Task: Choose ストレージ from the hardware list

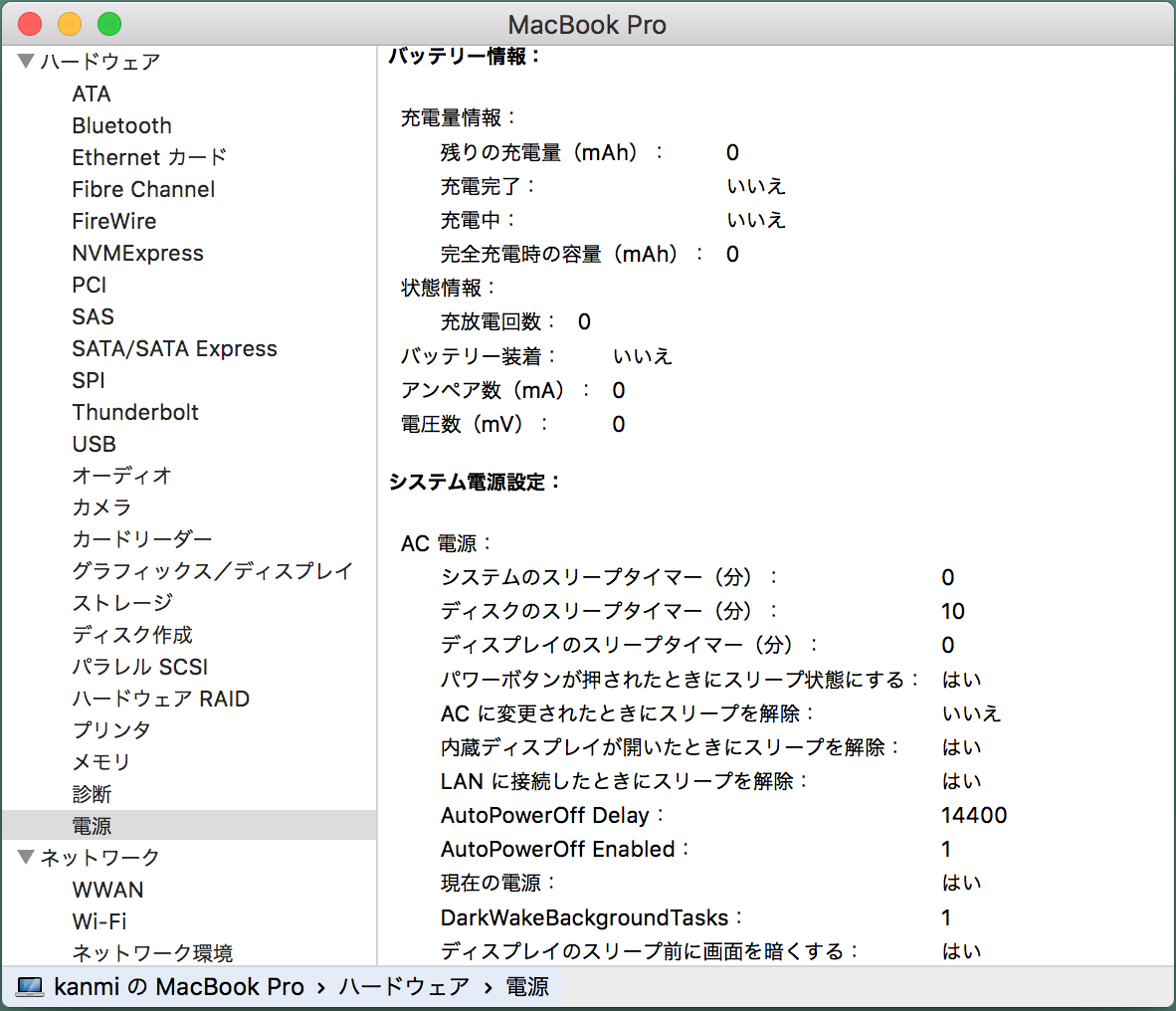Action: coord(122,603)
